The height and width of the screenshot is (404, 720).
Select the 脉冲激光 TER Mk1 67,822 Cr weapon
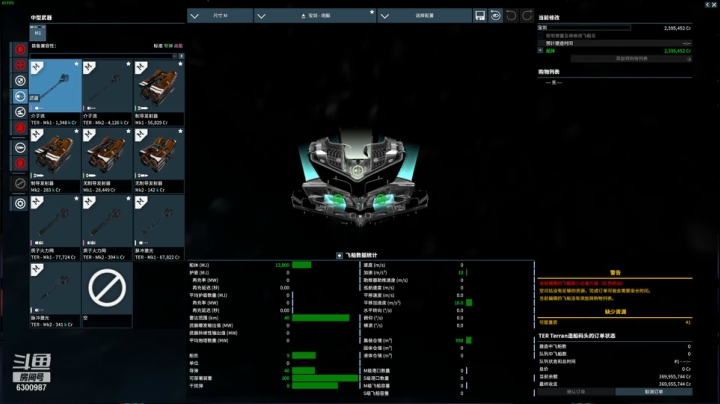click(159, 228)
